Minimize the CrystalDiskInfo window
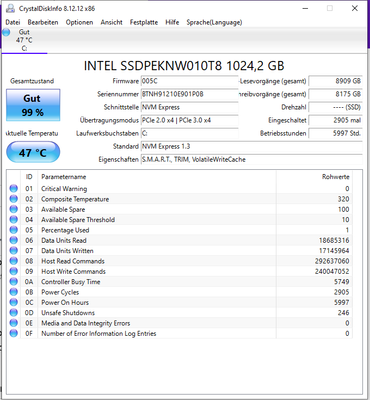Screen dimensions: 370x400 305,8
